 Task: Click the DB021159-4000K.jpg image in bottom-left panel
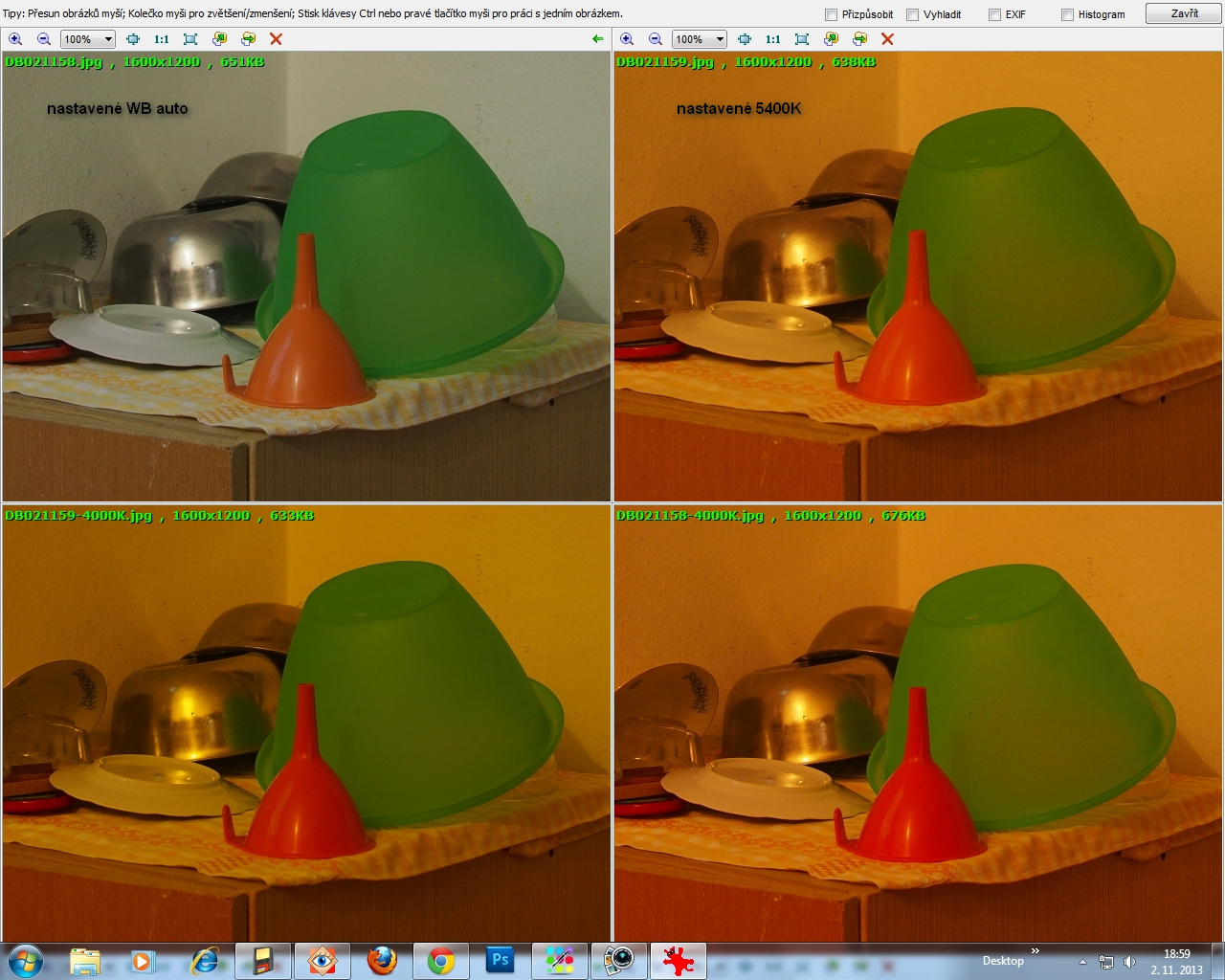coord(306,727)
